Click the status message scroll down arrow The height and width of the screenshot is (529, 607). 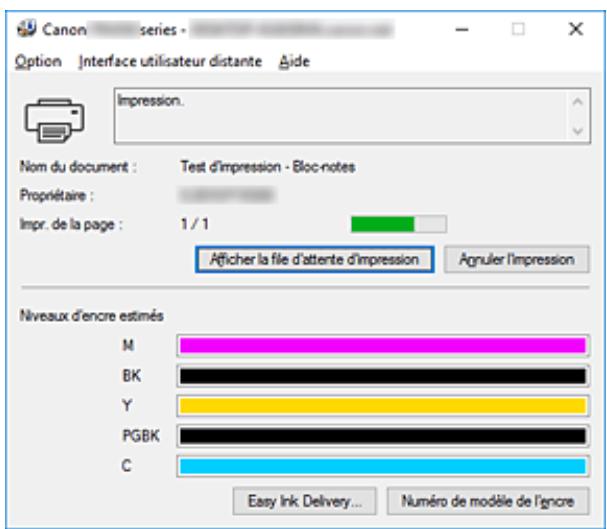pos(578,131)
